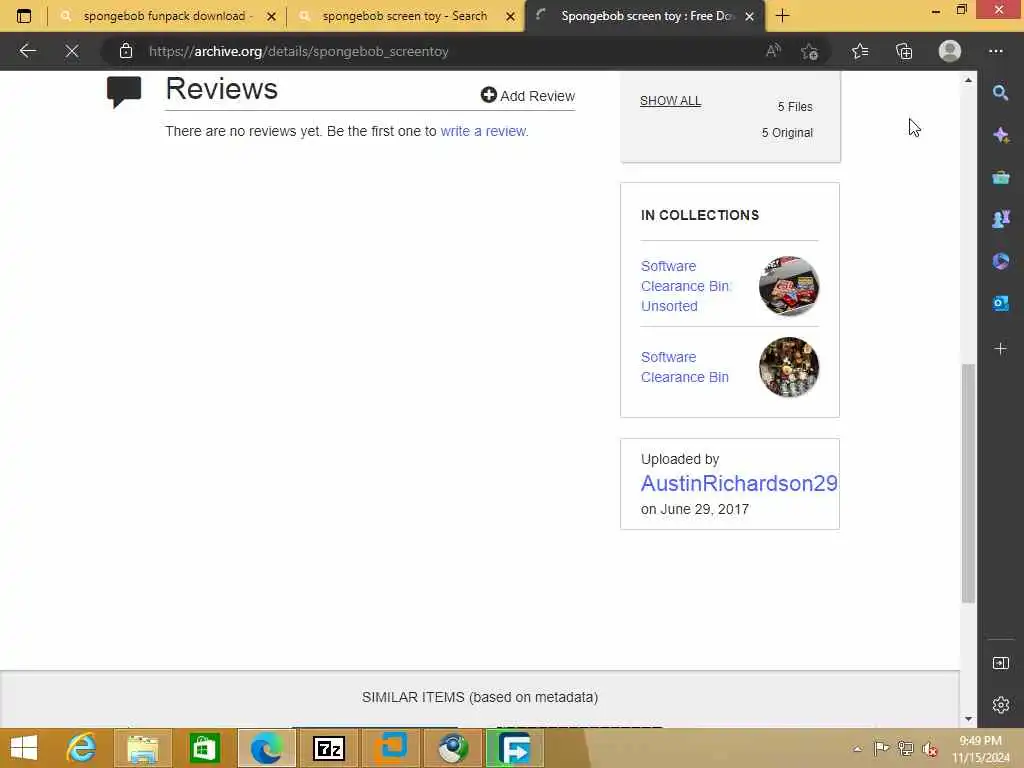Image resolution: width=1024 pixels, height=768 pixels.
Task: Stop loading the current page
Action: click(x=72, y=51)
